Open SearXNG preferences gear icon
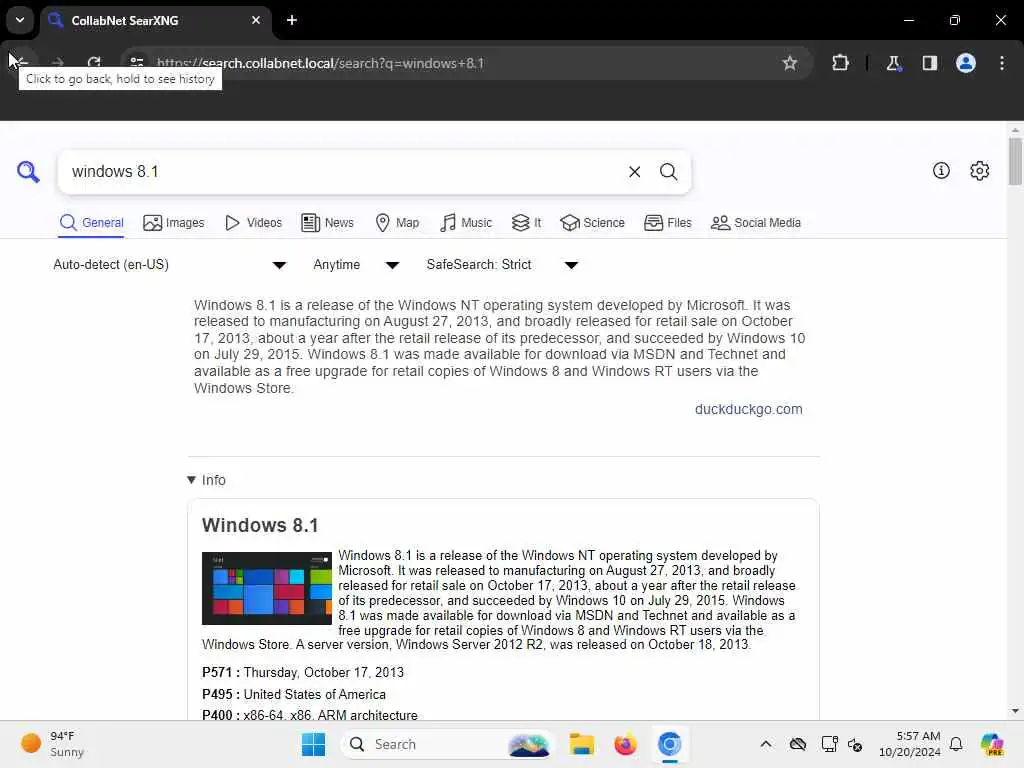Image resolution: width=1024 pixels, height=768 pixels. [979, 171]
